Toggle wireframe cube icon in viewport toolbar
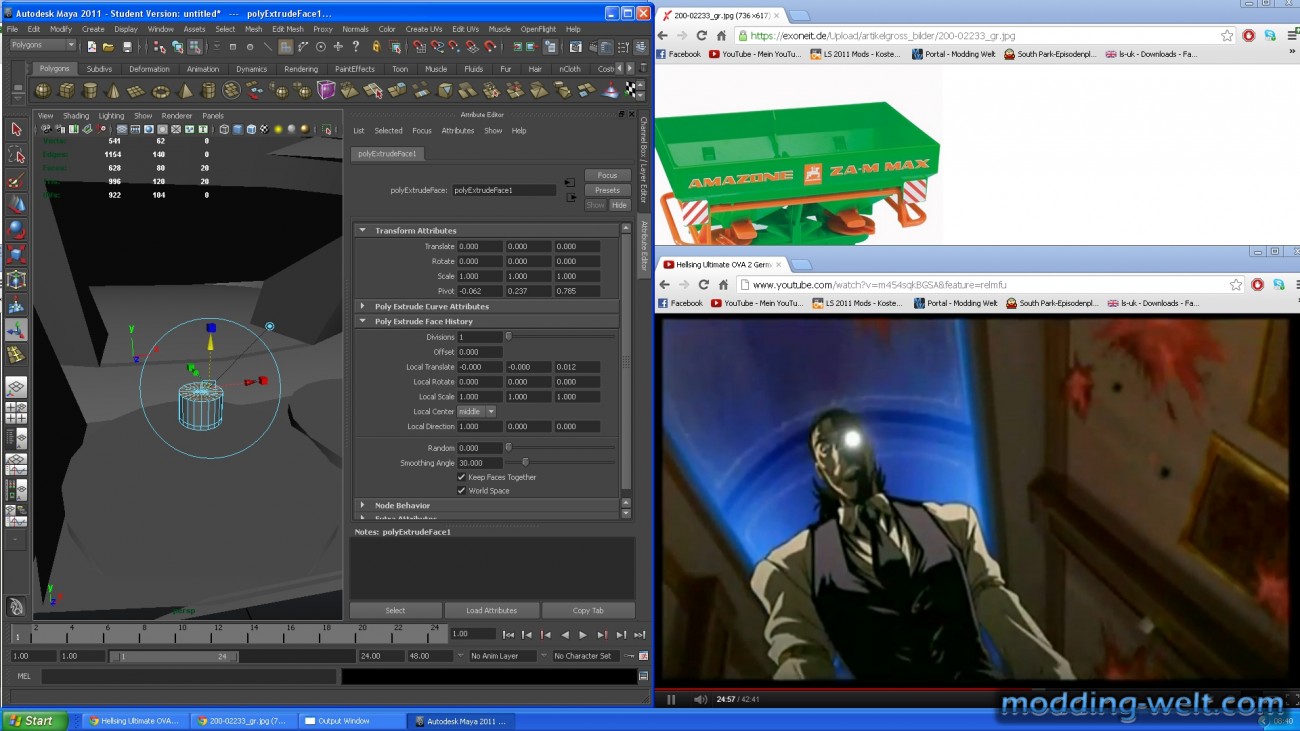This screenshot has height=731, width=1300. pyautogui.click(x=224, y=129)
